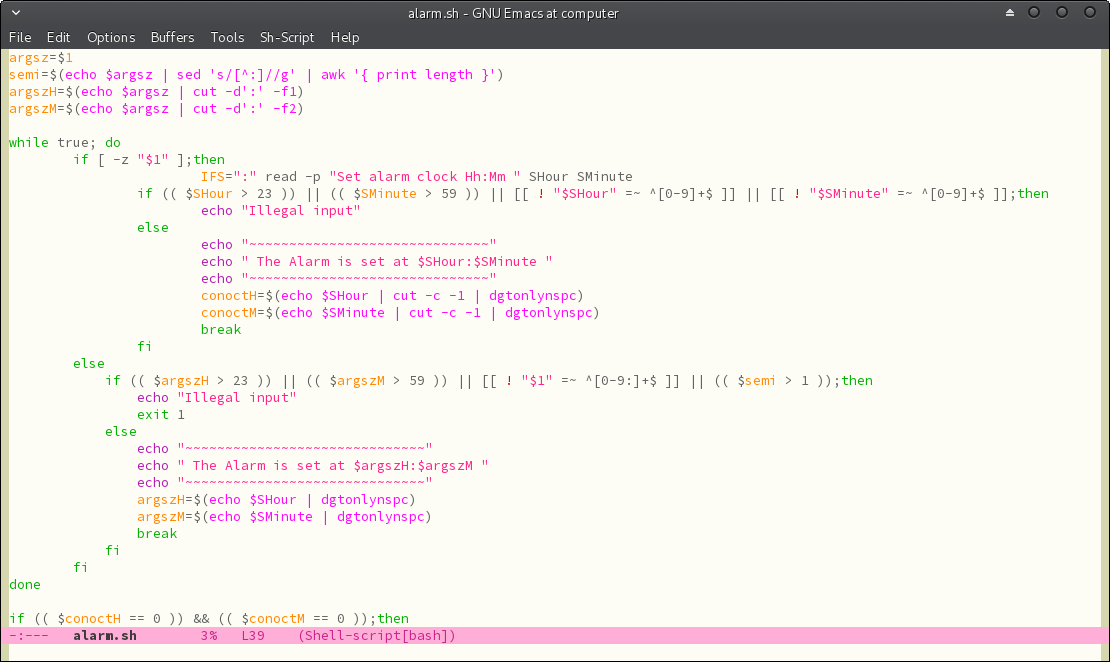Expand the Buffers menu
The height and width of the screenshot is (662, 1110).
pyautogui.click(x=172, y=37)
